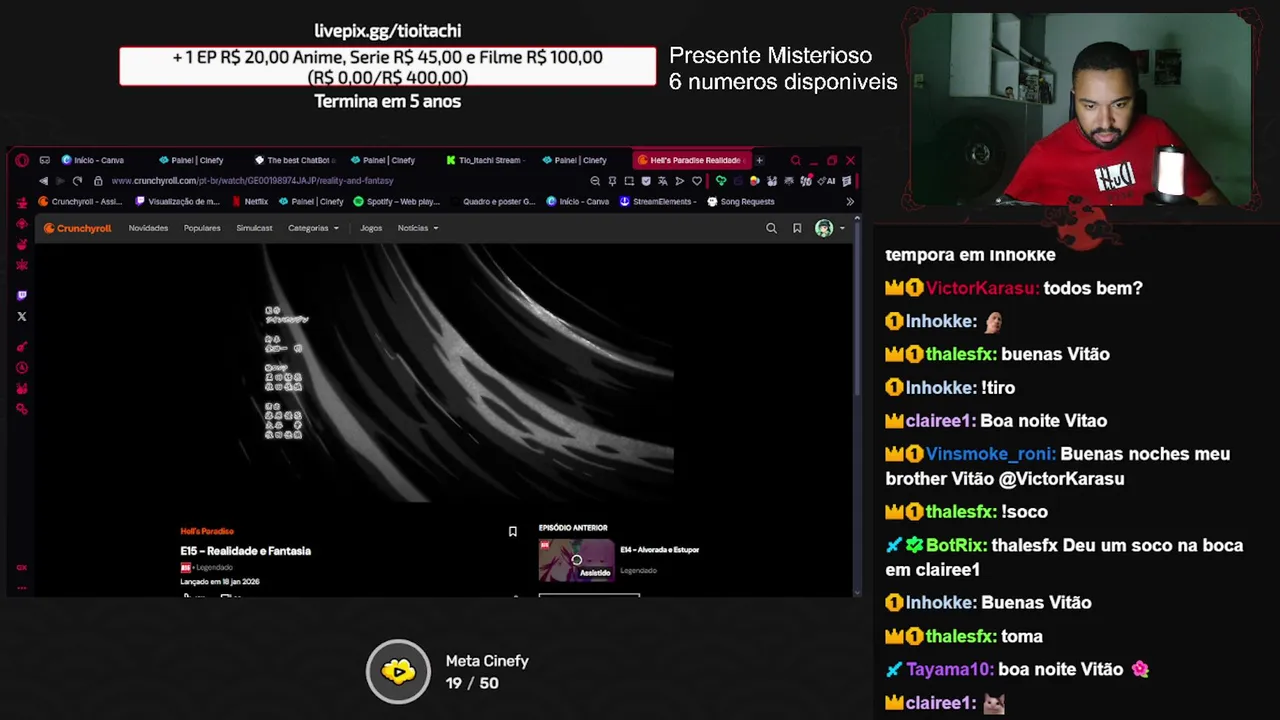The height and width of the screenshot is (720, 1280).
Task: Select the Hell's Paradise Realidade tab
Action: pos(690,160)
